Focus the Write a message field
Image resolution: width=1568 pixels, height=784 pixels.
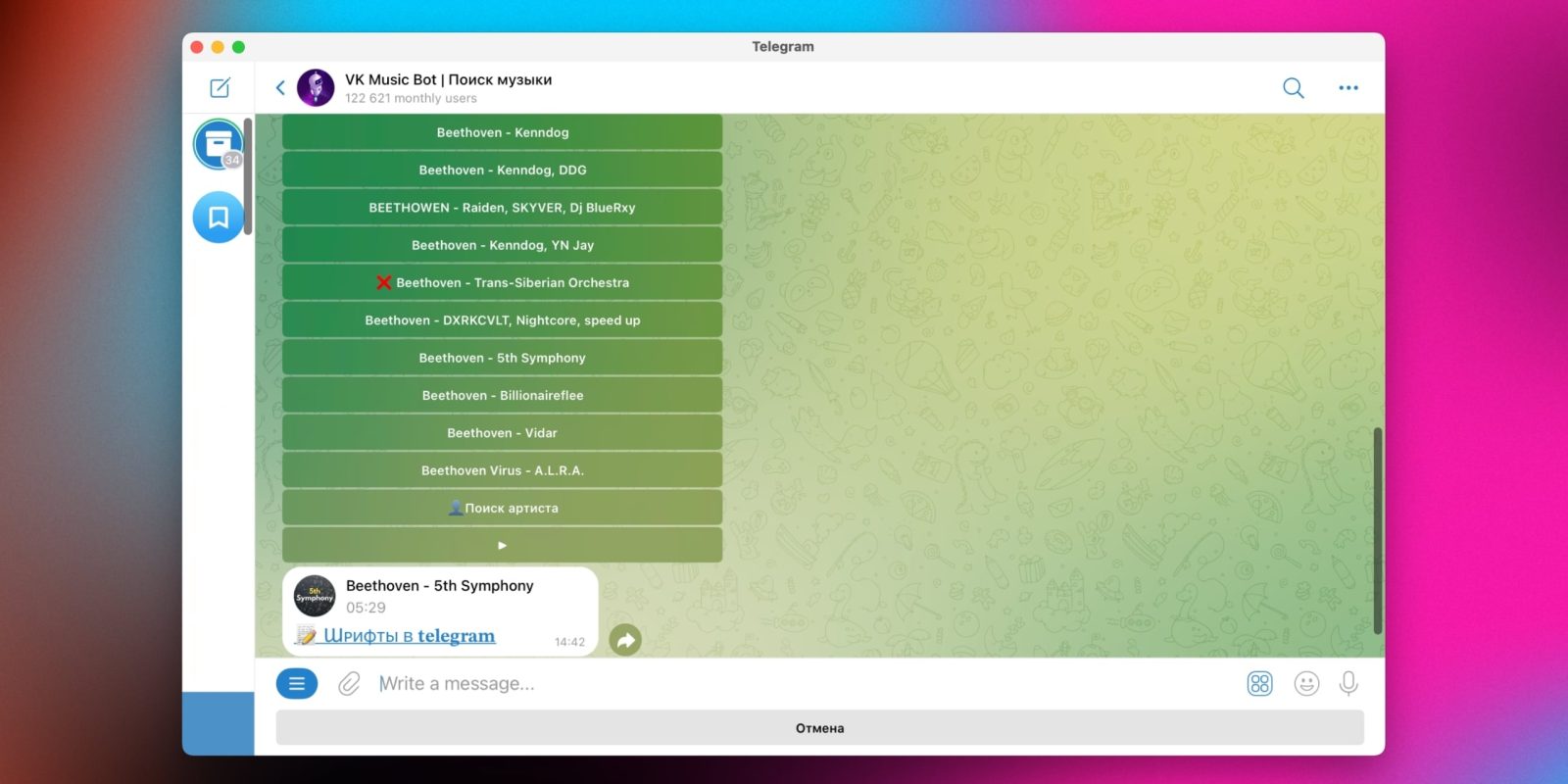coord(784,683)
